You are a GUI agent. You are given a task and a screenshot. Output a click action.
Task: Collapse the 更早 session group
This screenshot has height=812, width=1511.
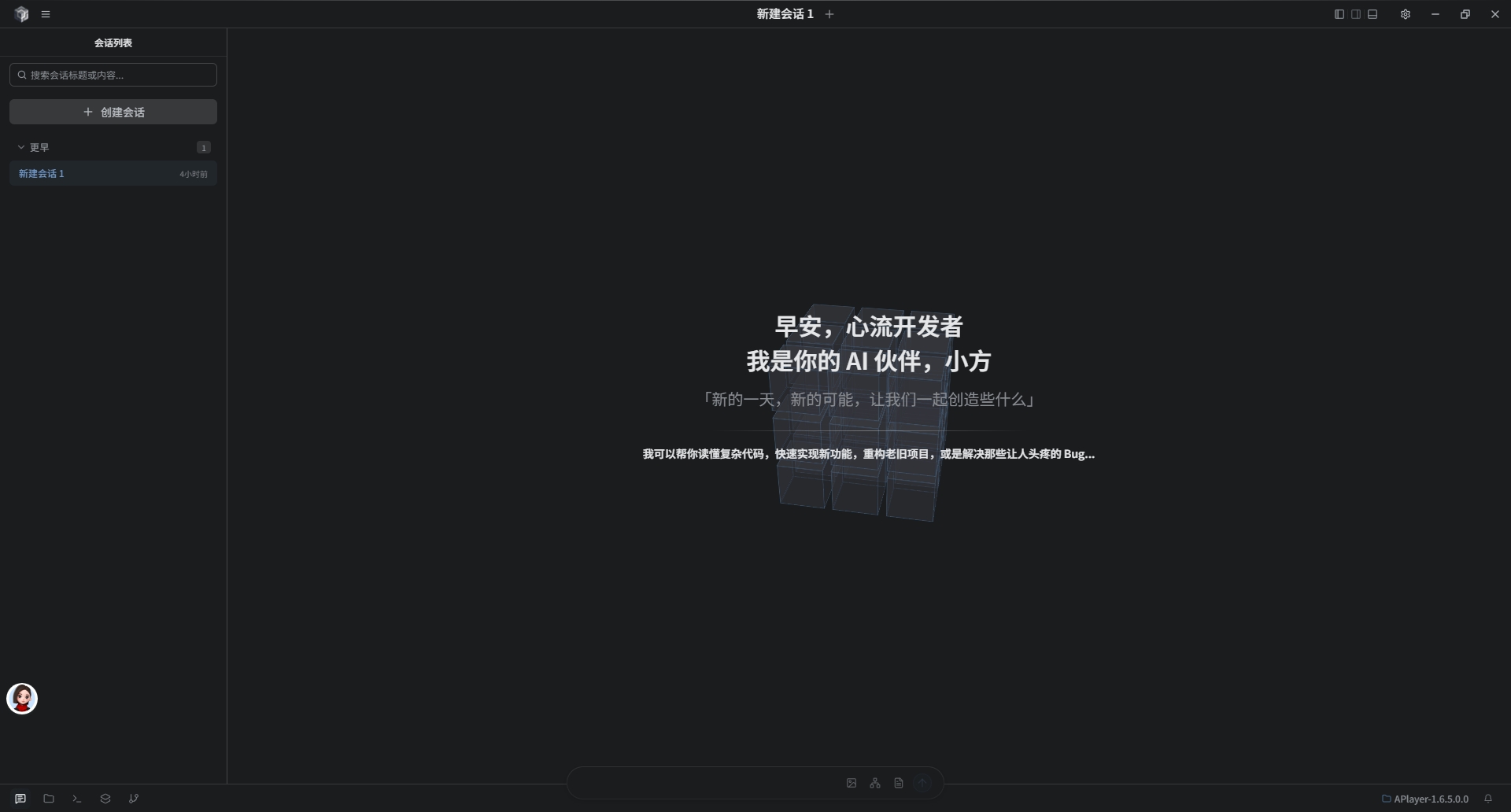point(20,147)
